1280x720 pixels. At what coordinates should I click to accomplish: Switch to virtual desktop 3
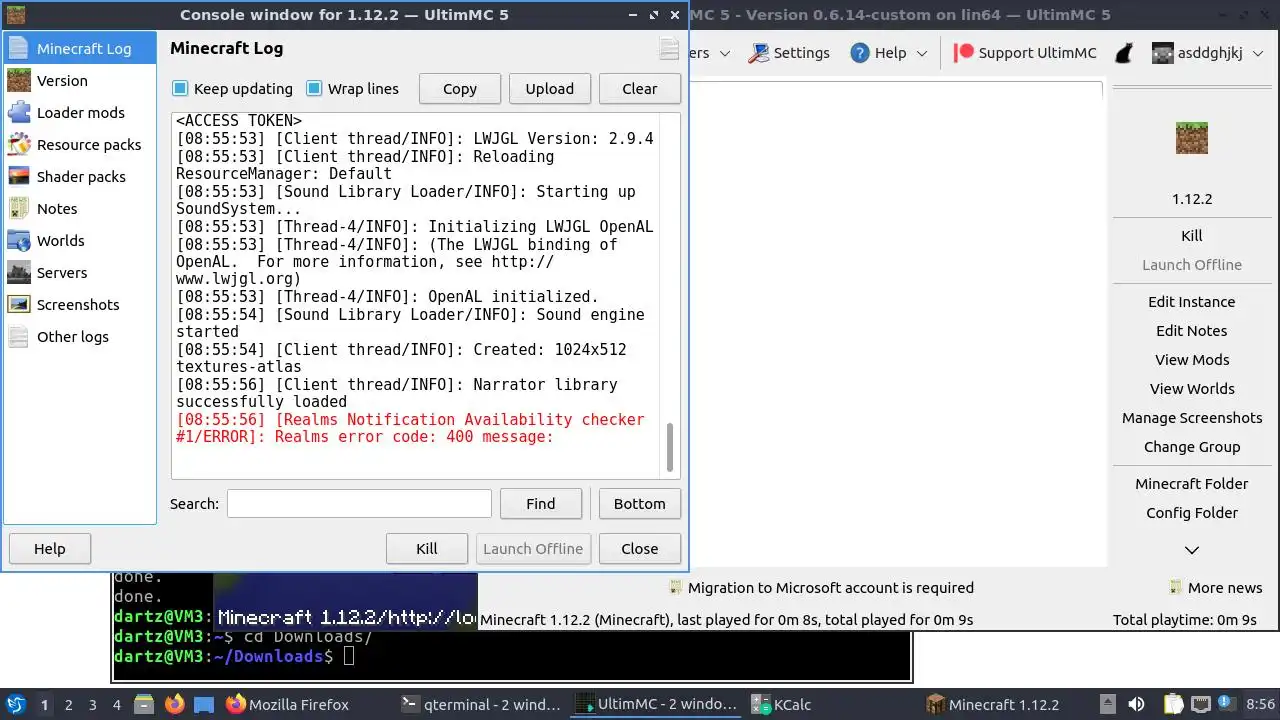click(92, 705)
